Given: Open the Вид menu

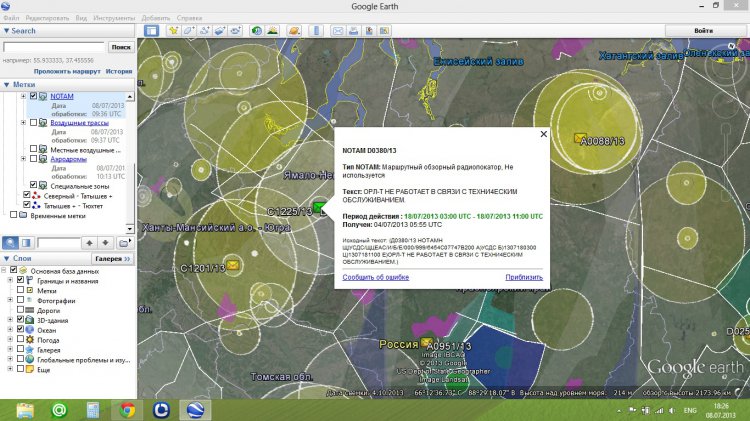Looking at the screenshot, I should (x=81, y=18).
